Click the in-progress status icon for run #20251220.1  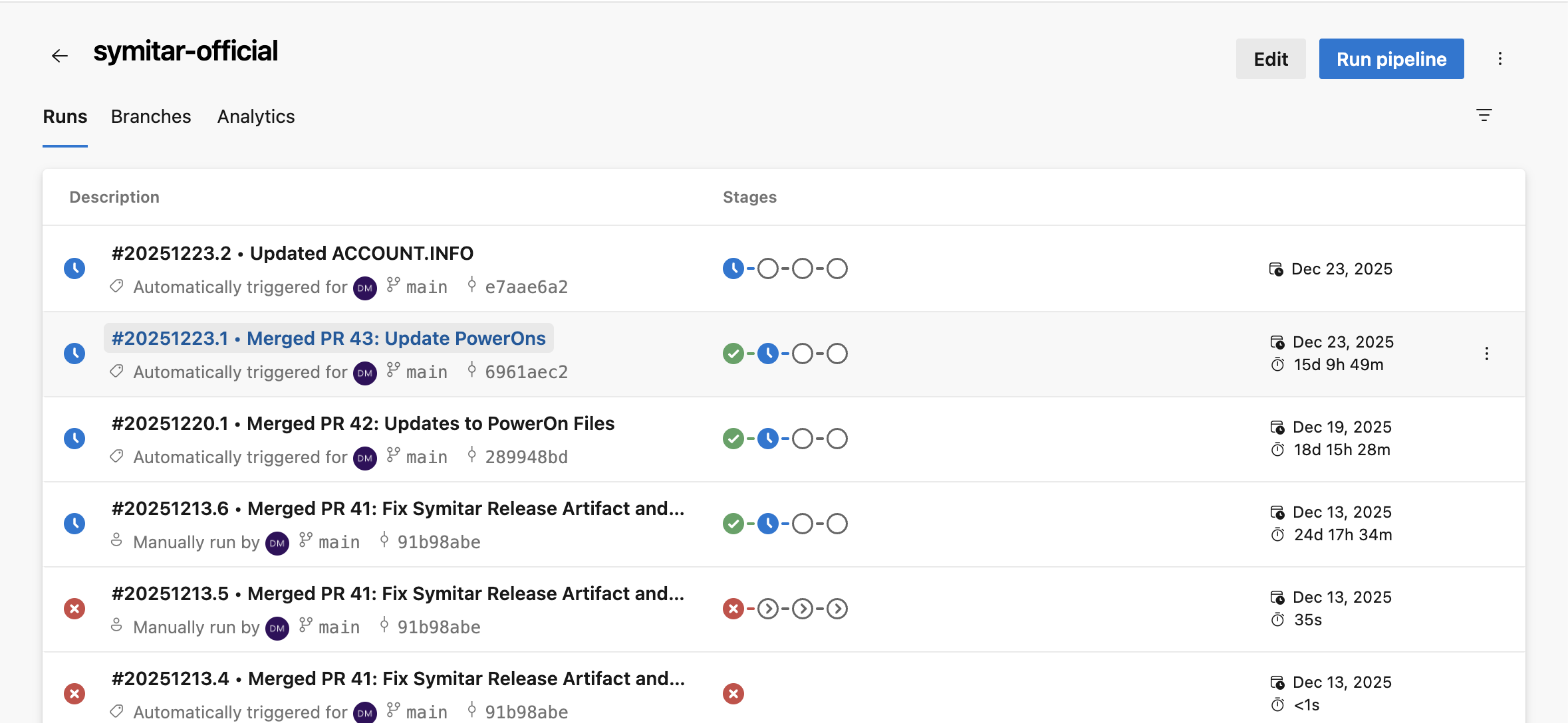74,439
